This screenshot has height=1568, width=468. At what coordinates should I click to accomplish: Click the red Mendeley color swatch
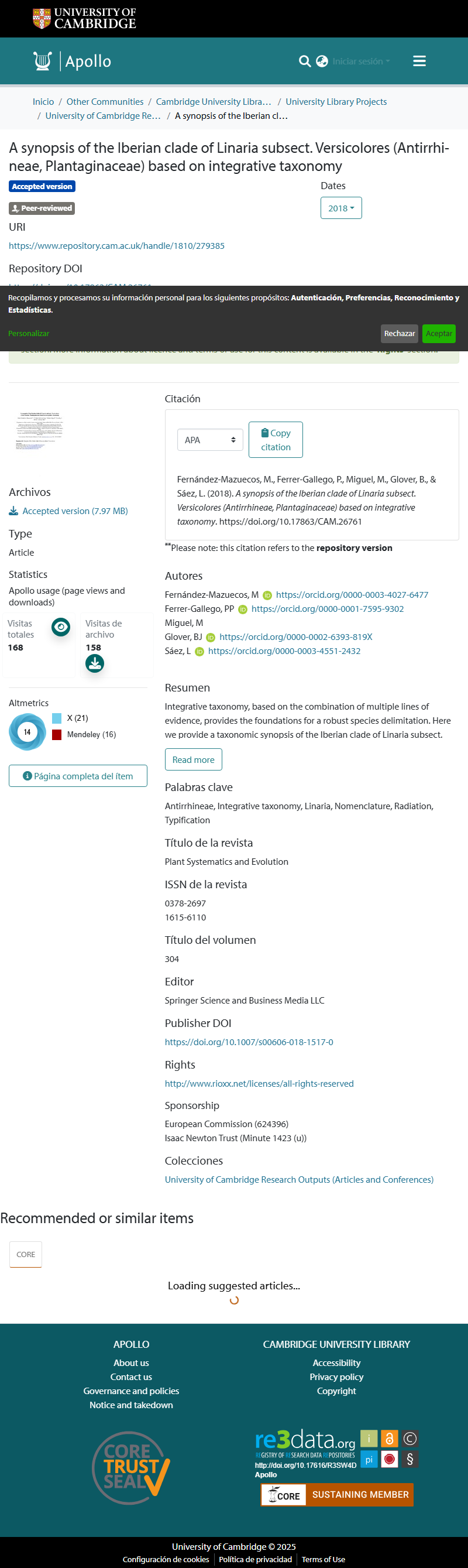[x=57, y=735]
